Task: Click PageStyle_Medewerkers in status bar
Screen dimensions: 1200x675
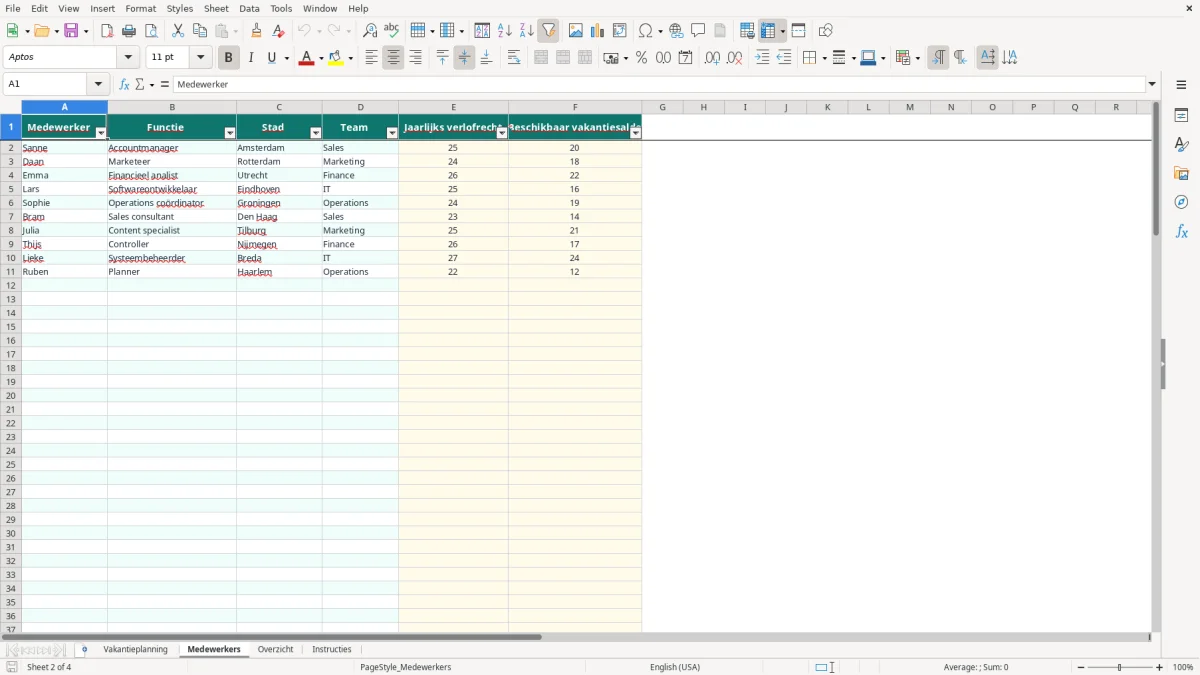Action: 406,667
